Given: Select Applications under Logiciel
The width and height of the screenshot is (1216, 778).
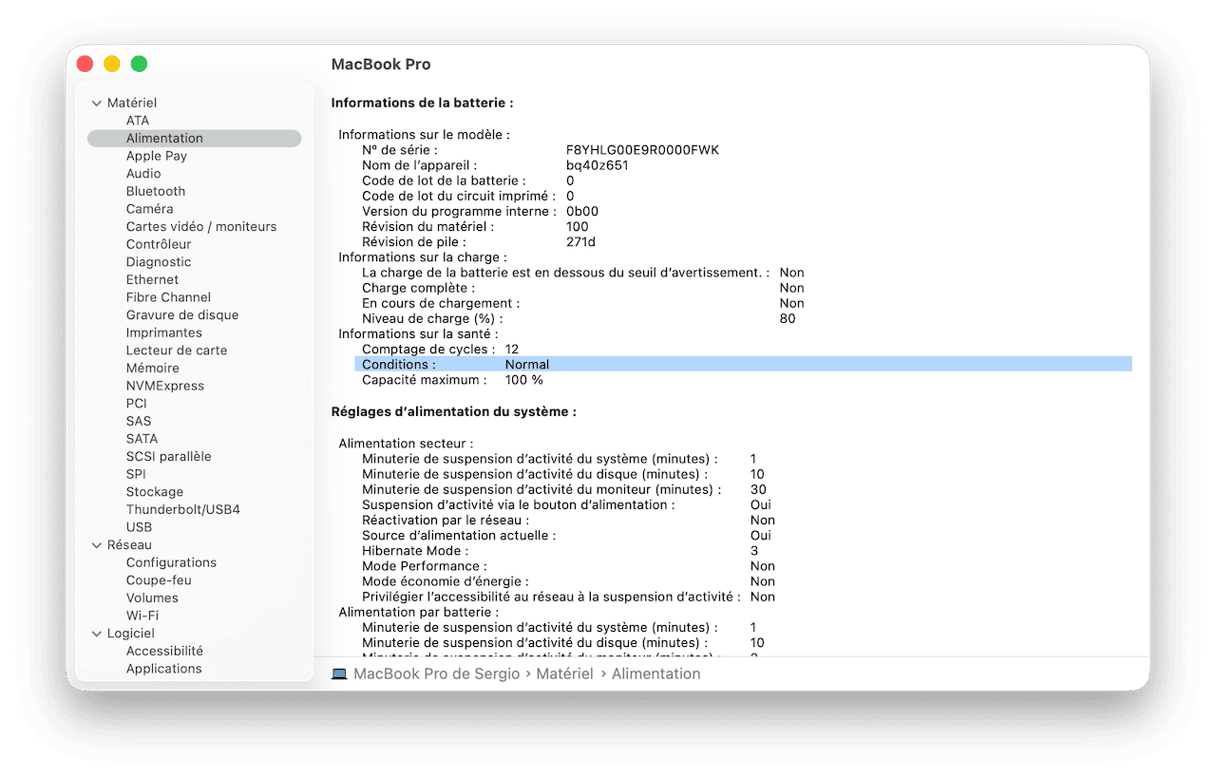Looking at the screenshot, I should point(163,668).
